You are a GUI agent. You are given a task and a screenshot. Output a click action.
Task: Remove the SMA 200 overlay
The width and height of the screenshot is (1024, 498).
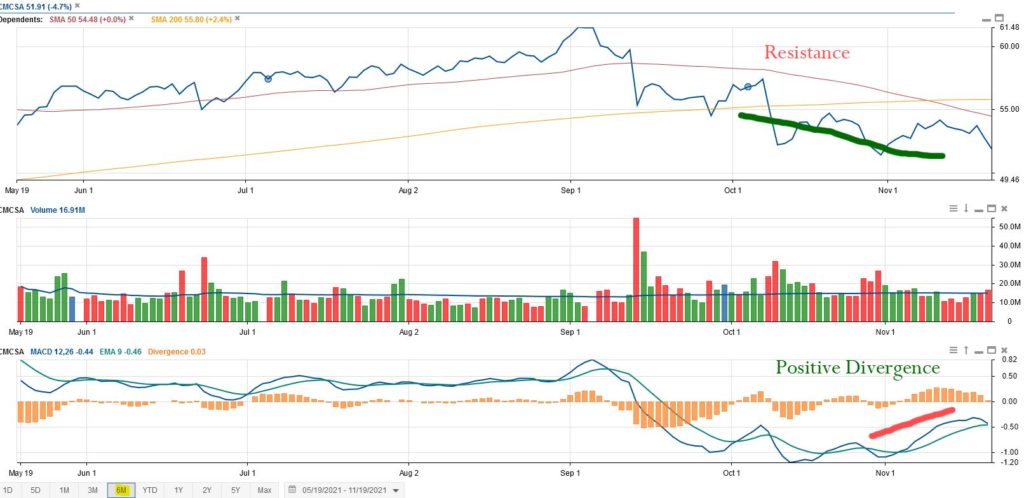(x=238, y=18)
